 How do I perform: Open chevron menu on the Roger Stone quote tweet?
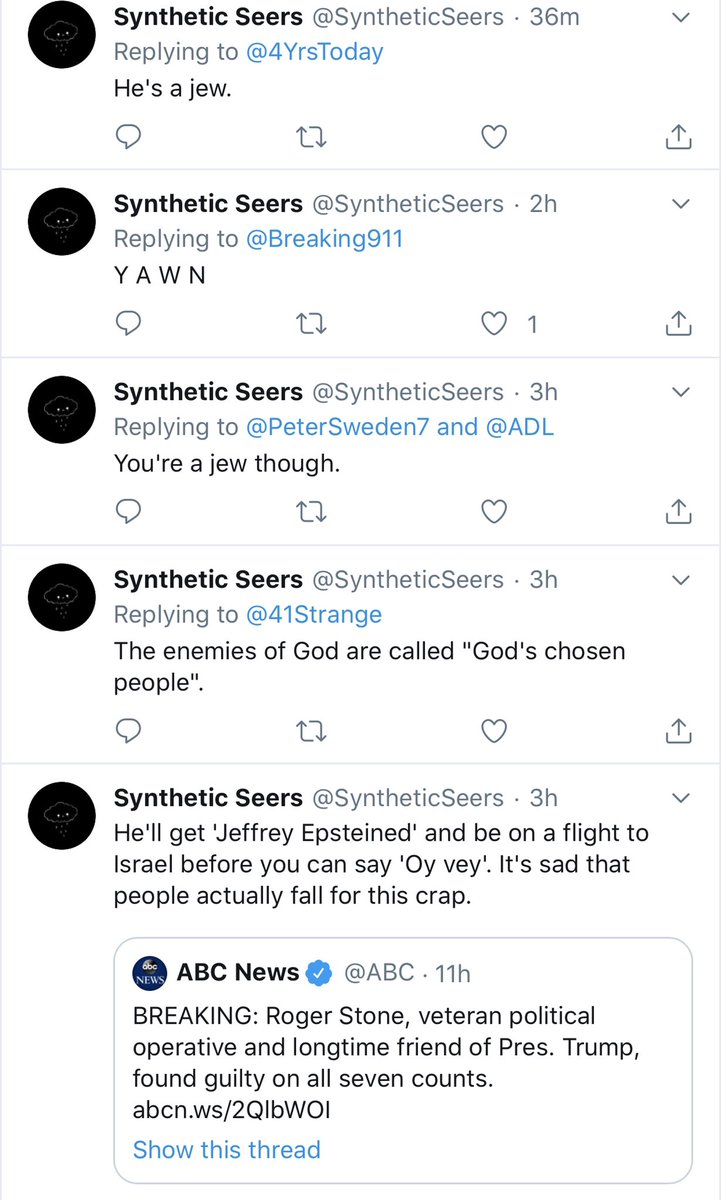(x=680, y=798)
